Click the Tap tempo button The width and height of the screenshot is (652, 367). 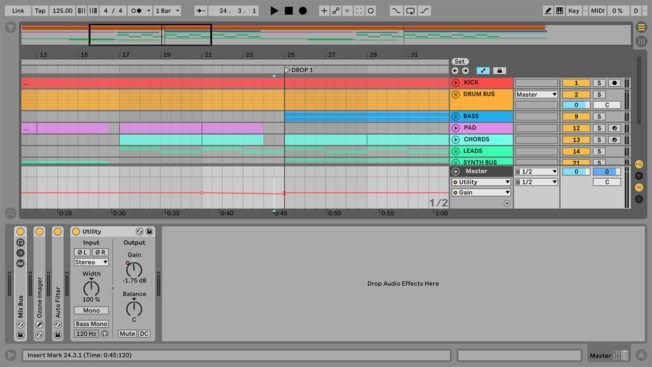pos(40,11)
